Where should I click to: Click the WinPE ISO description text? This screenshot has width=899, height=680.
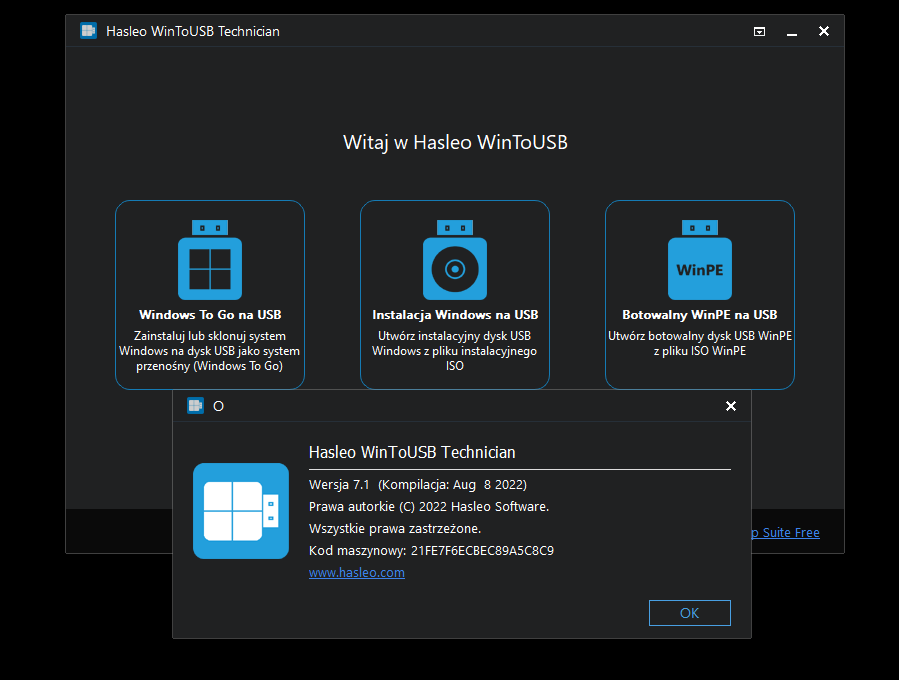click(699, 343)
